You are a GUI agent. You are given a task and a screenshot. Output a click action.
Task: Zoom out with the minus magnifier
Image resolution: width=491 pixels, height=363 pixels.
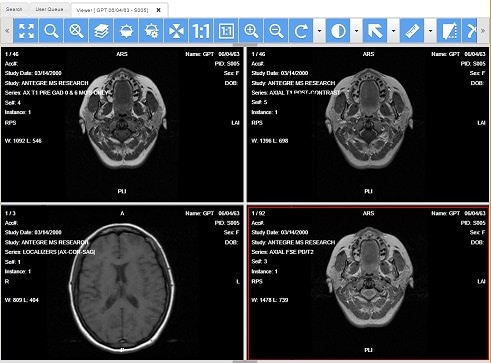[x=276, y=31]
